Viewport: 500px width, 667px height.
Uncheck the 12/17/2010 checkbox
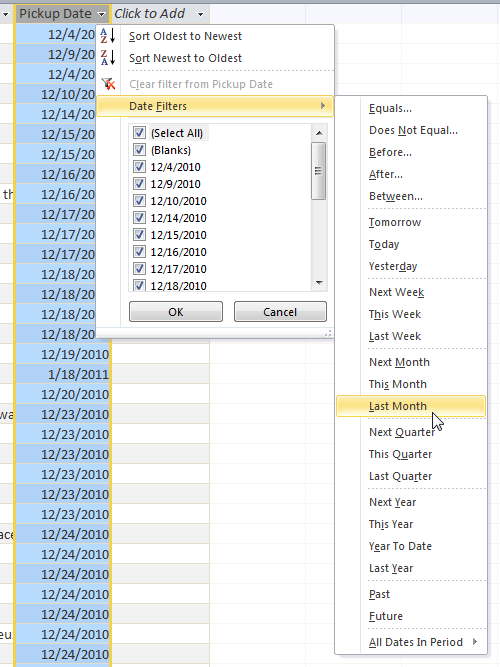pos(139,269)
